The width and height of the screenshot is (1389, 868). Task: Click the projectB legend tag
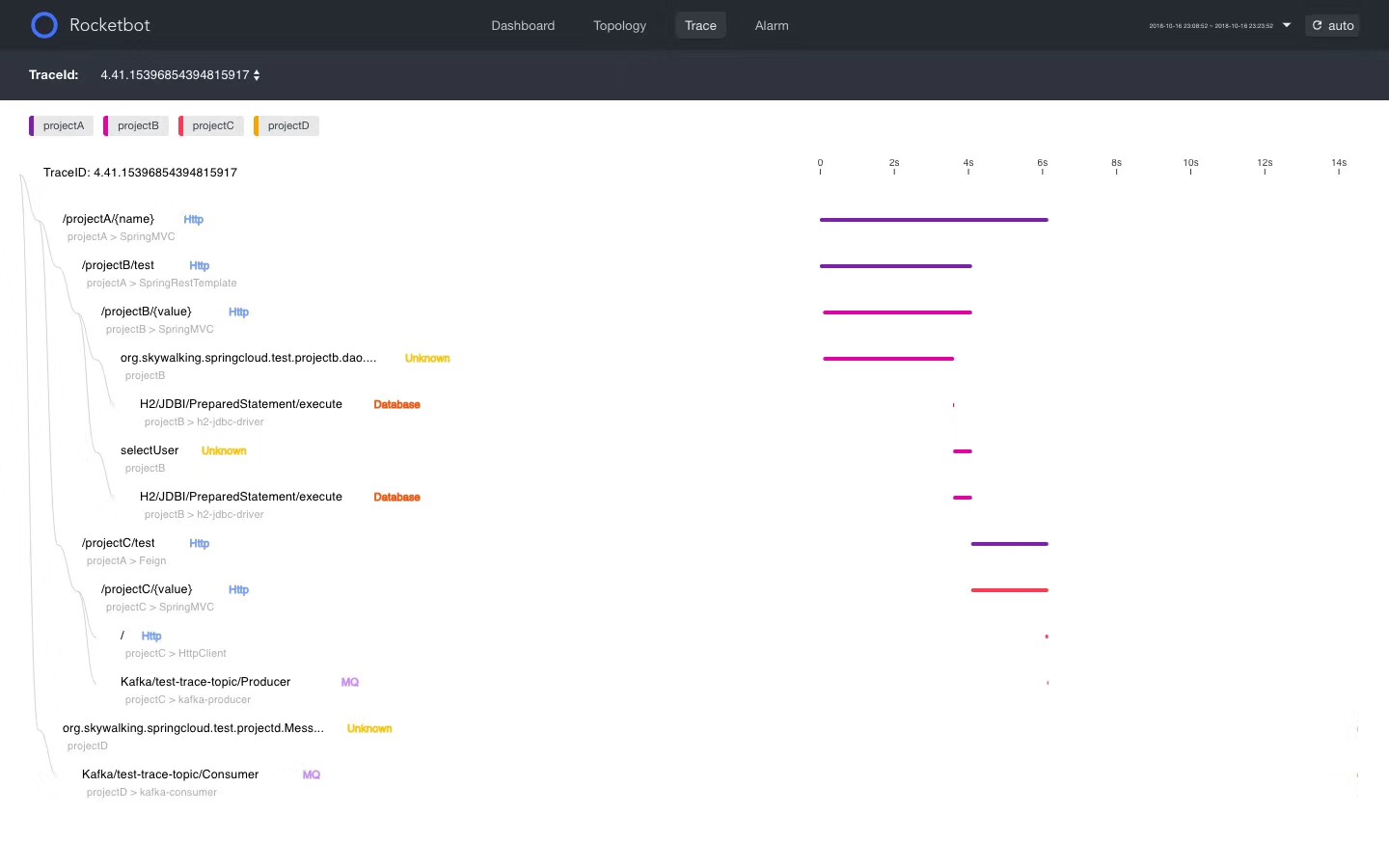click(x=136, y=125)
